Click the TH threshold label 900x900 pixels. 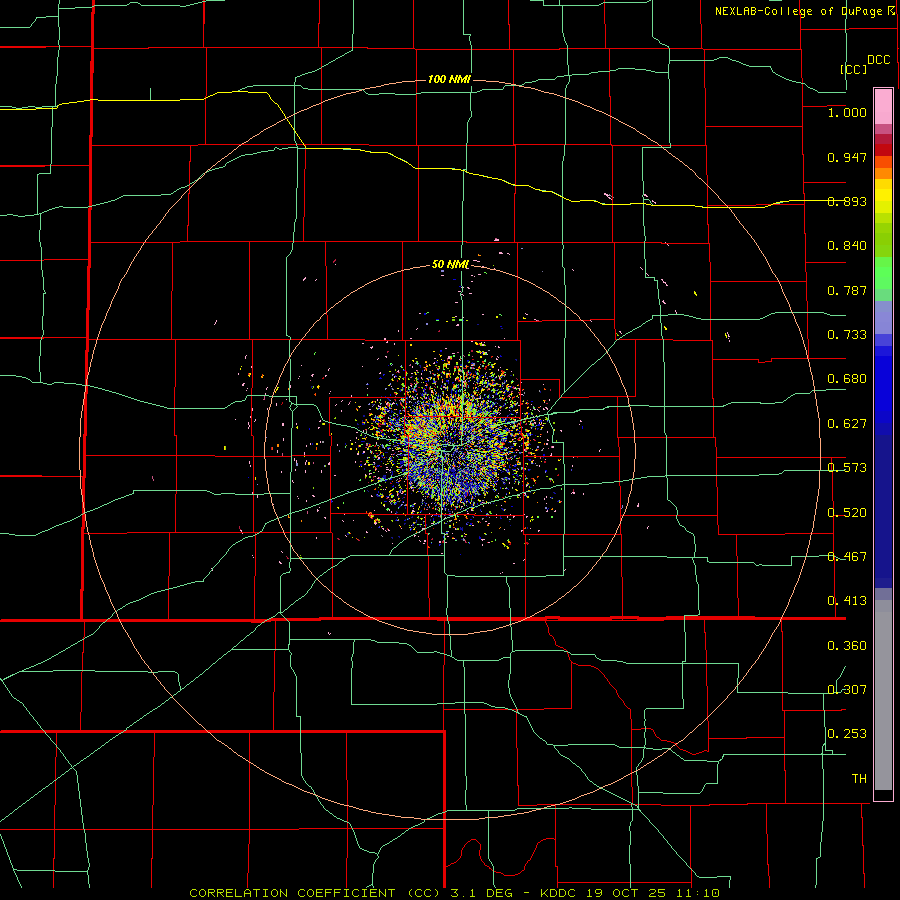pyautogui.click(x=859, y=779)
